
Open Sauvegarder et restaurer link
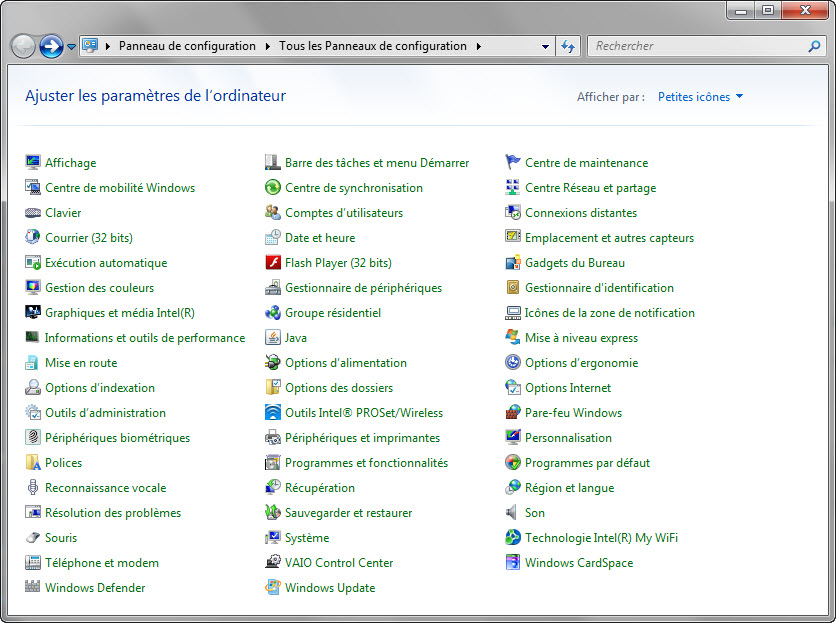tap(349, 513)
